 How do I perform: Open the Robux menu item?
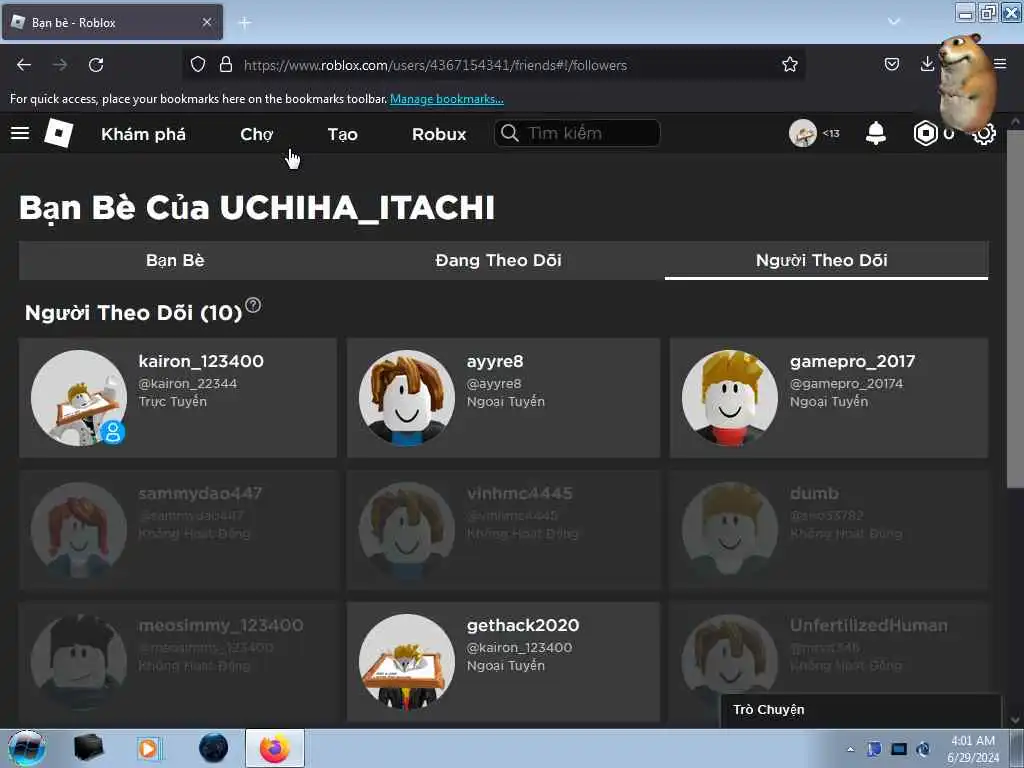(439, 134)
